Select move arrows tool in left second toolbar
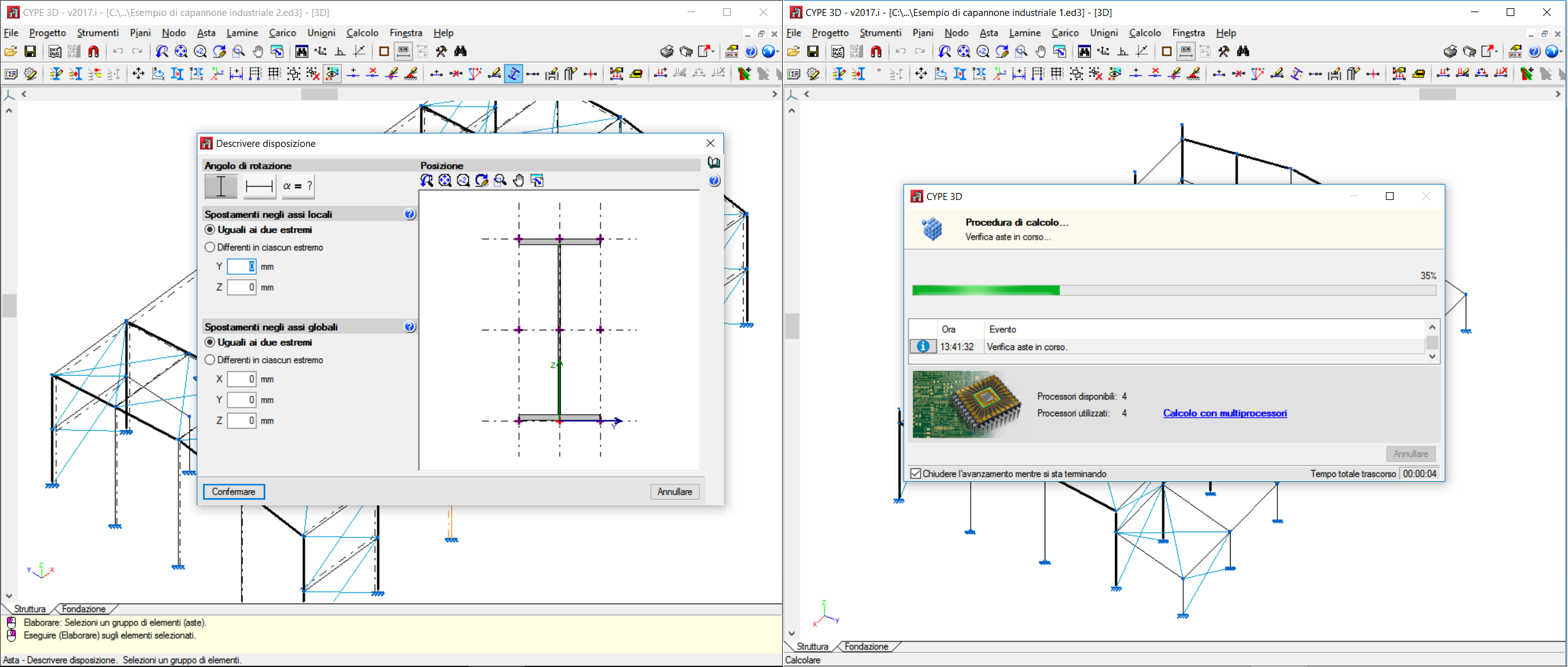The height and width of the screenshot is (667, 1568). pos(139,74)
